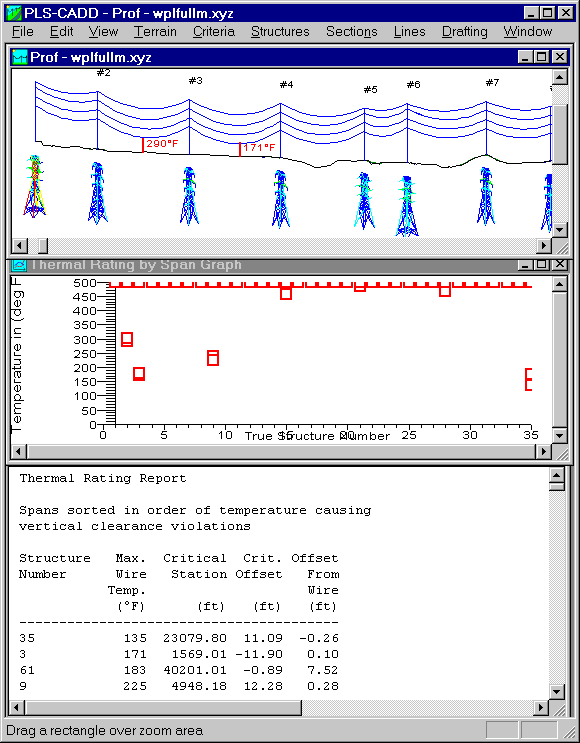Select tower structure #3 model
The image size is (580, 743).
(x=189, y=196)
